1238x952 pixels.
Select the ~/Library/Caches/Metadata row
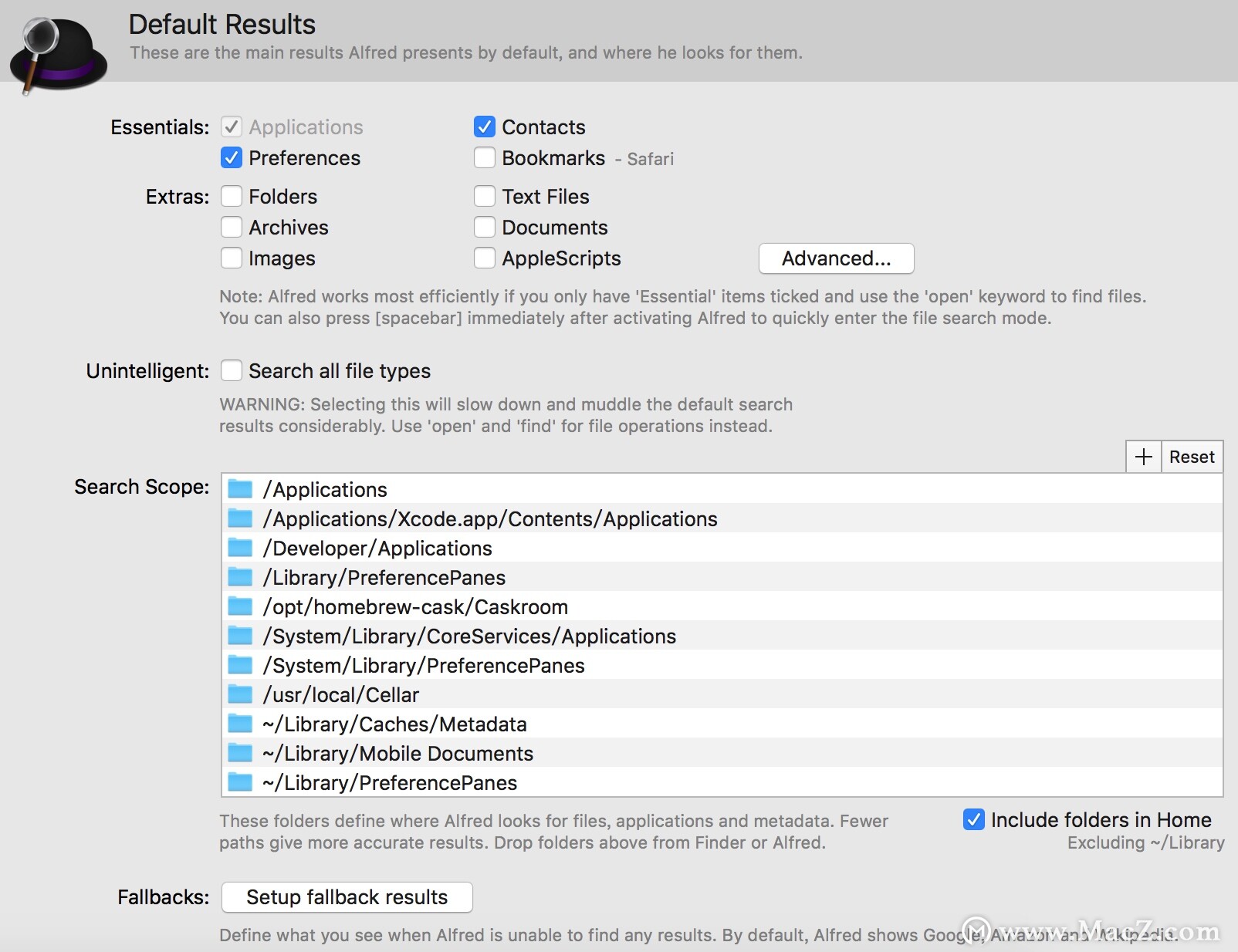[722, 724]
